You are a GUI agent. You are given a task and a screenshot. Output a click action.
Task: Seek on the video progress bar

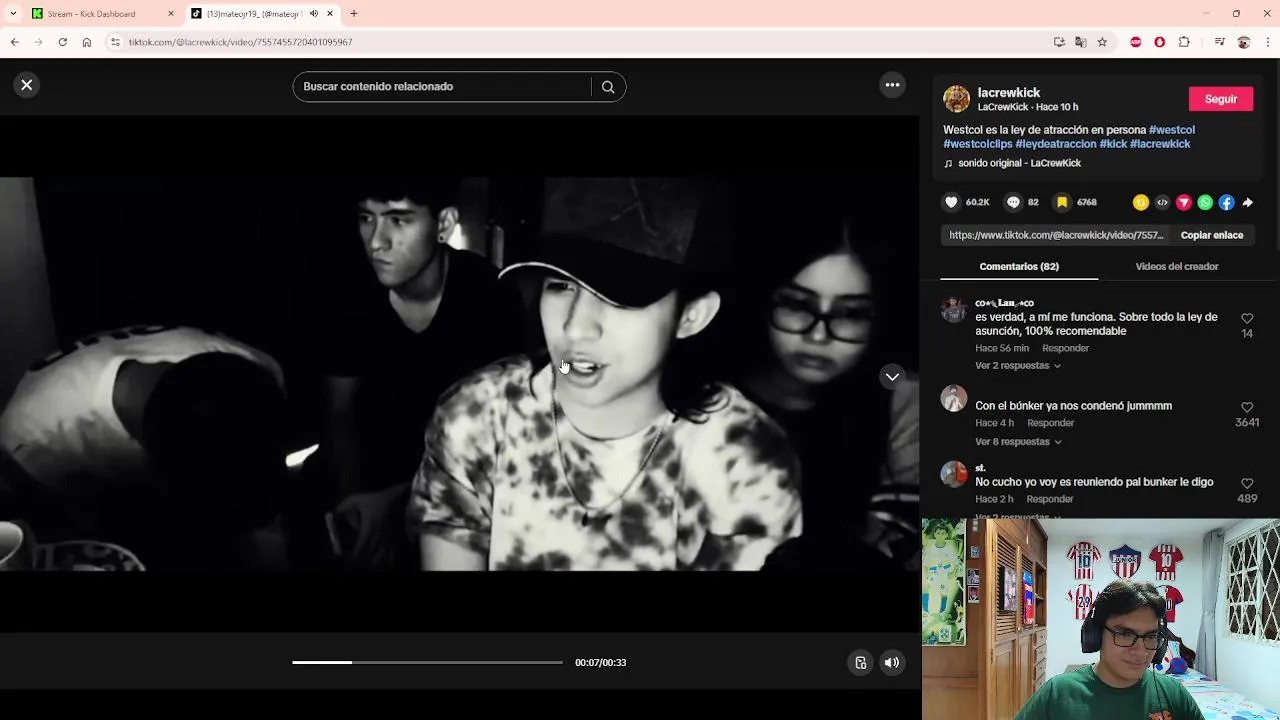point(427,662)
